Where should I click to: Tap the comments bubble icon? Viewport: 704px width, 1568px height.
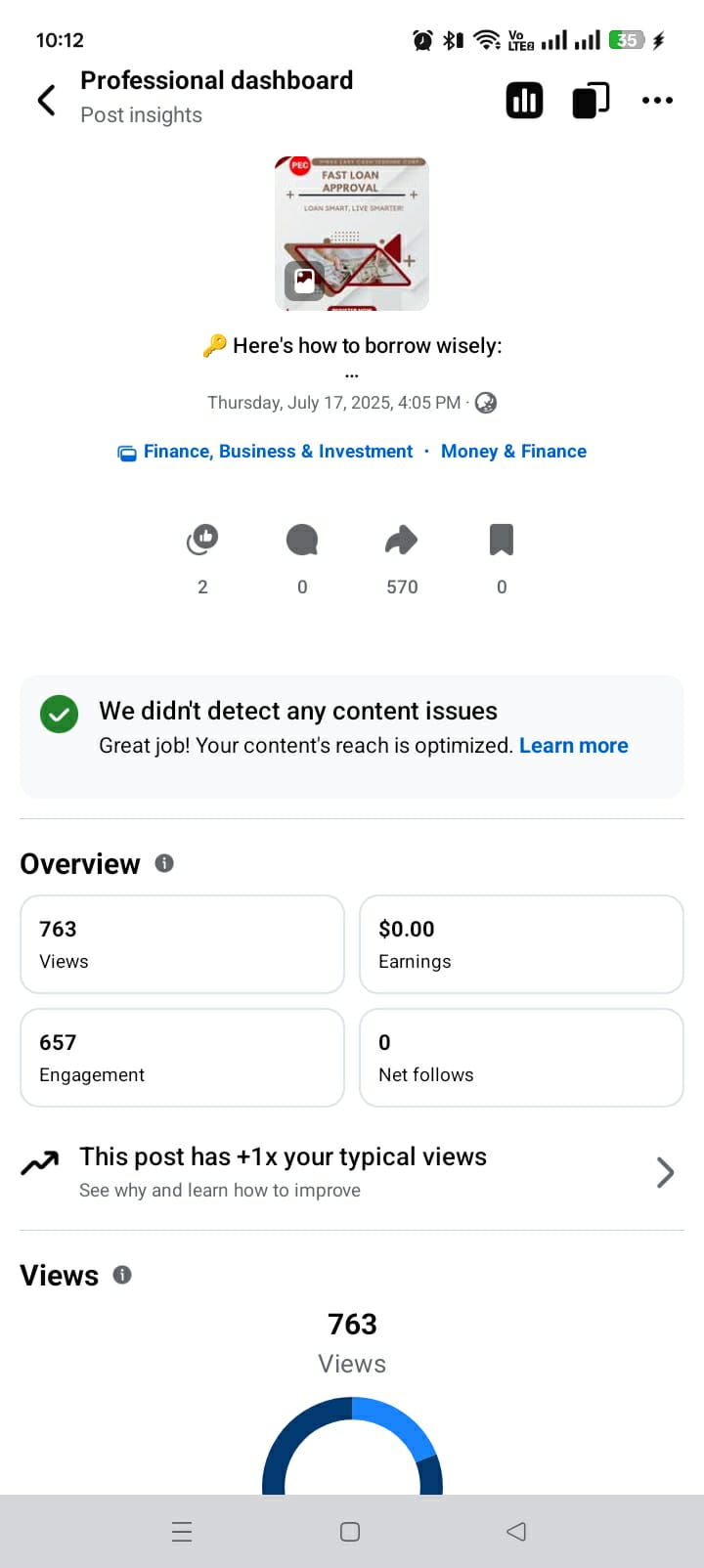tap(302, 540)
